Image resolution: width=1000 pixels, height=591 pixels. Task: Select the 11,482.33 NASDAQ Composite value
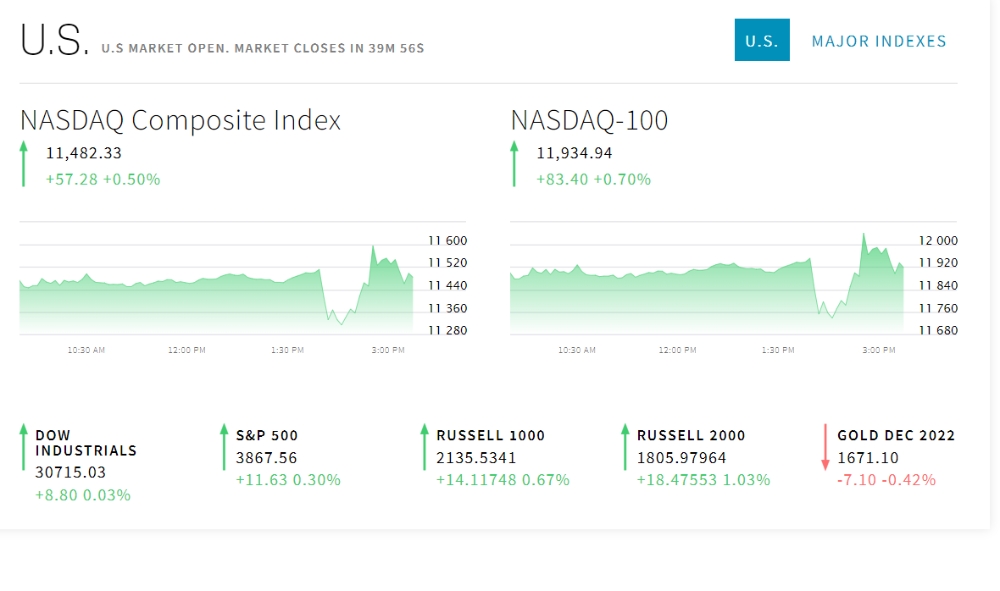(84, 153)
